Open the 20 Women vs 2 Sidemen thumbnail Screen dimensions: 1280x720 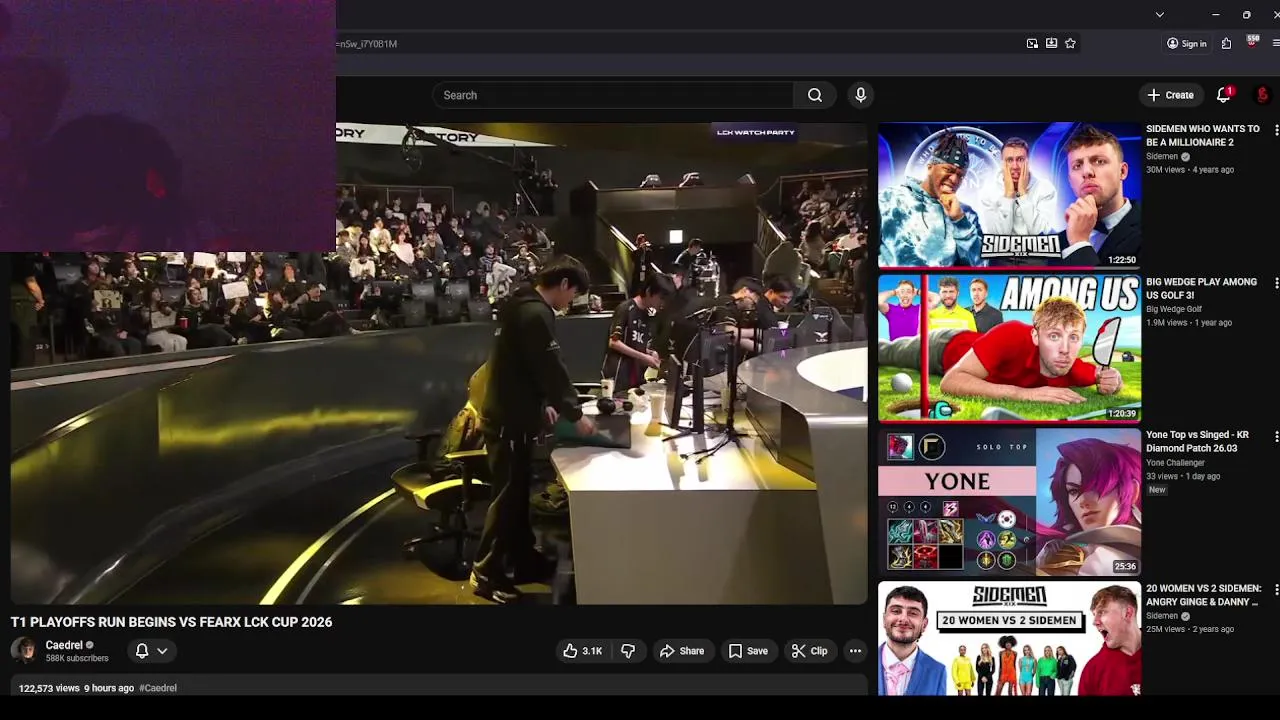(x=1009, y=639)
